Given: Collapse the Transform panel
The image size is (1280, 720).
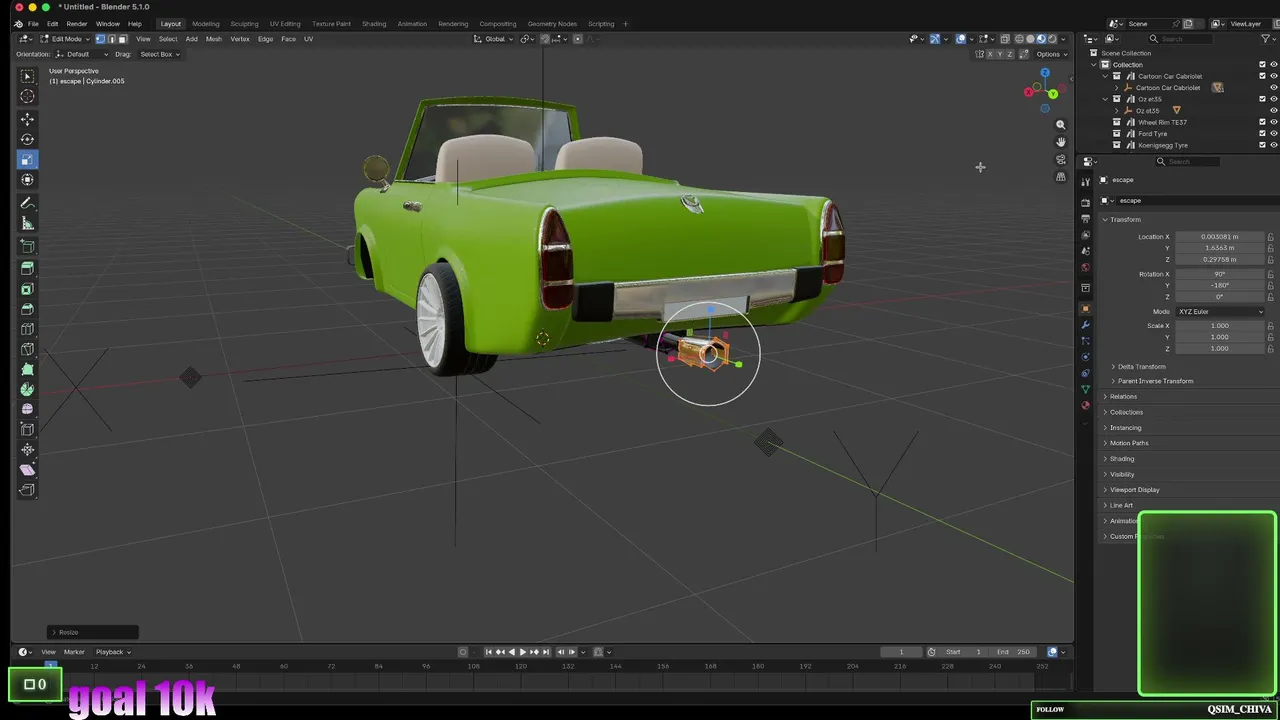Looking at the screenshot, I should tap(1123, 219).
